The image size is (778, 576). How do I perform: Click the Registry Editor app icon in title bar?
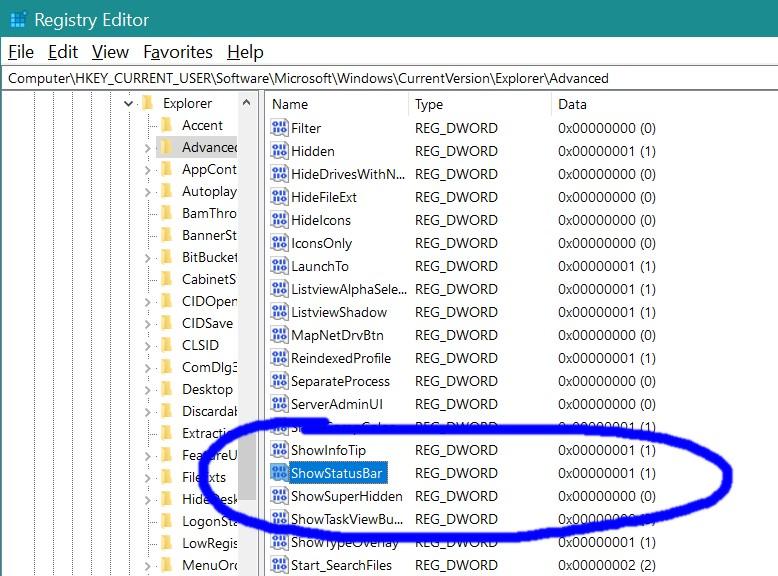click(x=18, y=20)
